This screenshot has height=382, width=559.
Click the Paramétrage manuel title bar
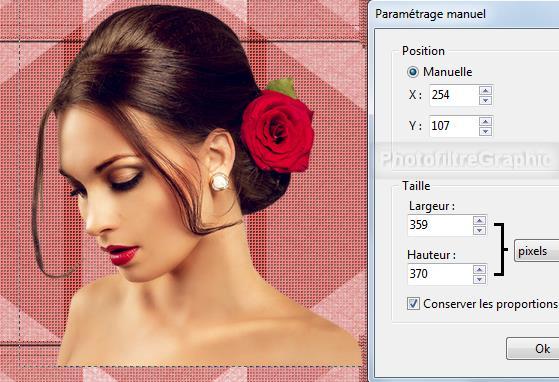point(463,14)
